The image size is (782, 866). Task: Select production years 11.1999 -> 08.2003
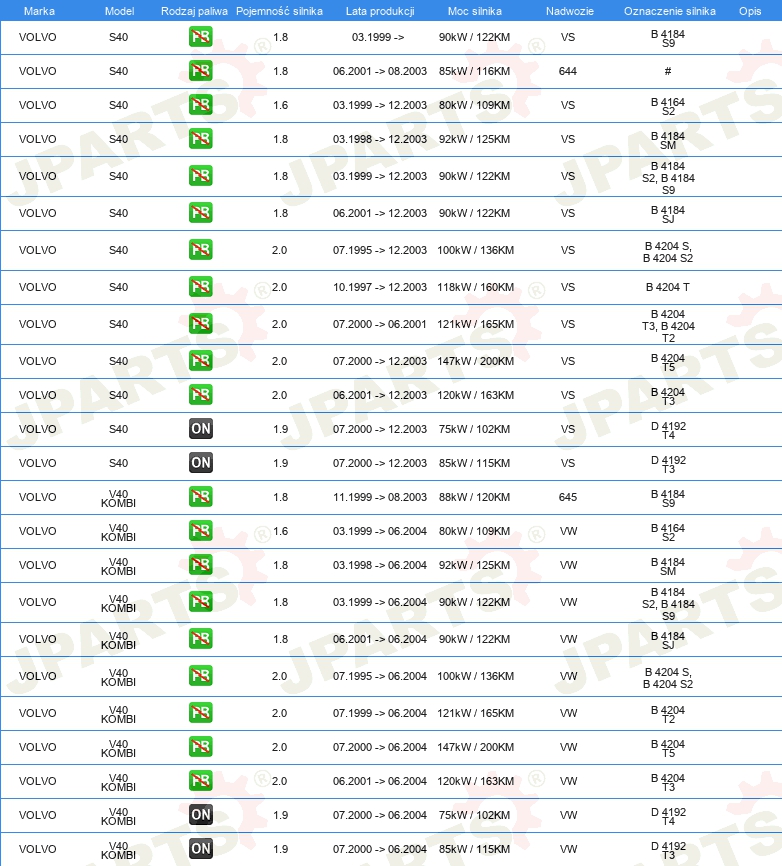coord(380,497)
